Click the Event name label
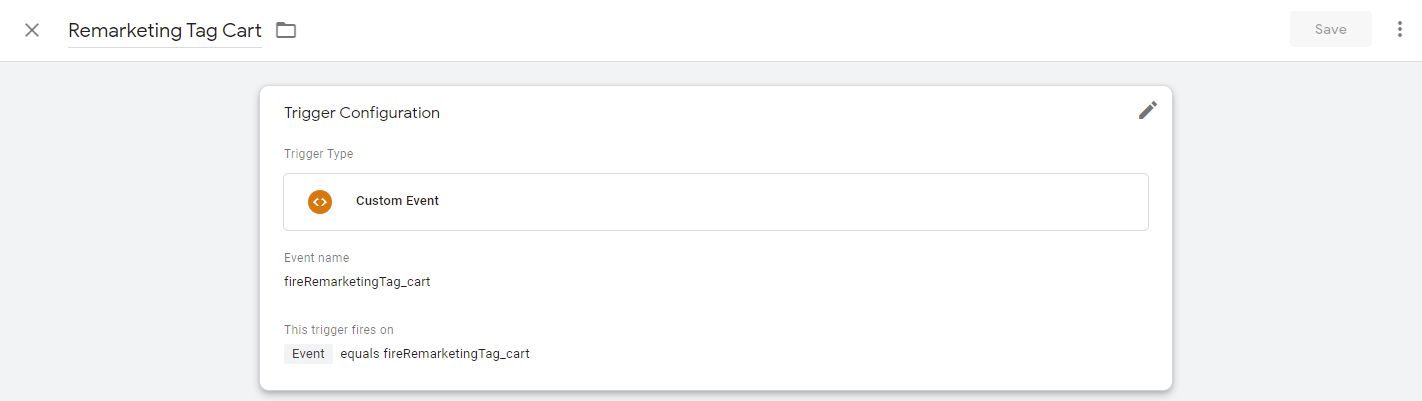 pos(316,258)
